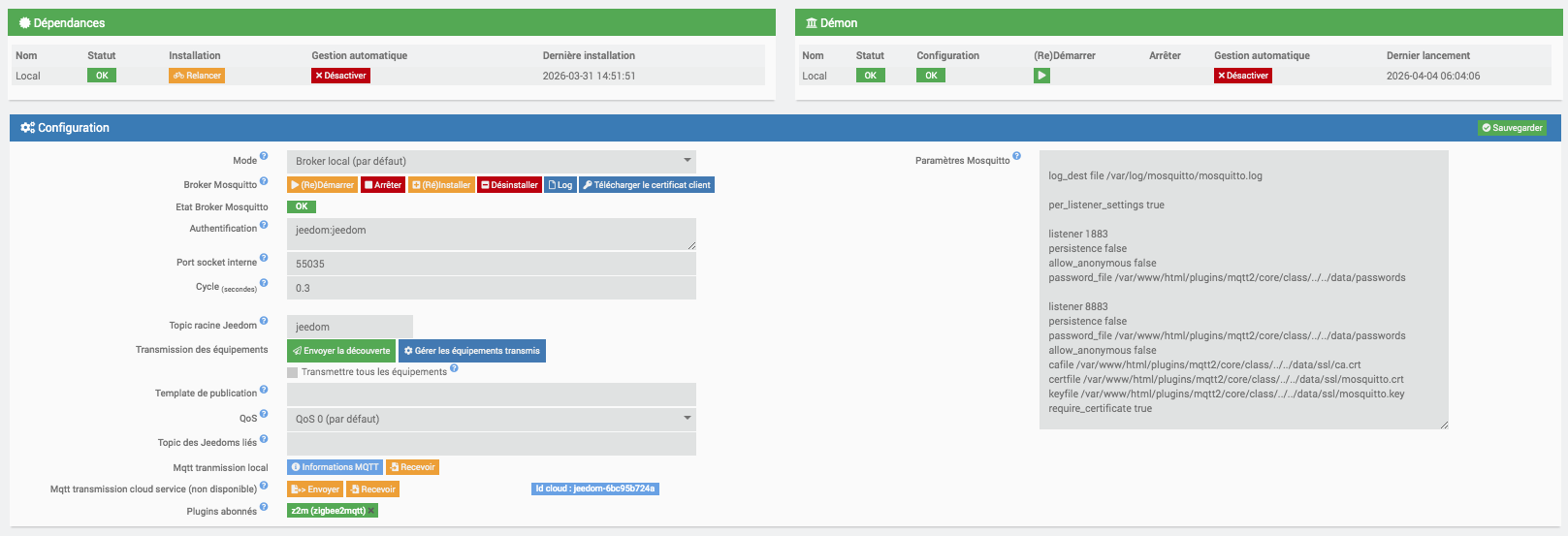Open help icon for QoS

[264, 414]
